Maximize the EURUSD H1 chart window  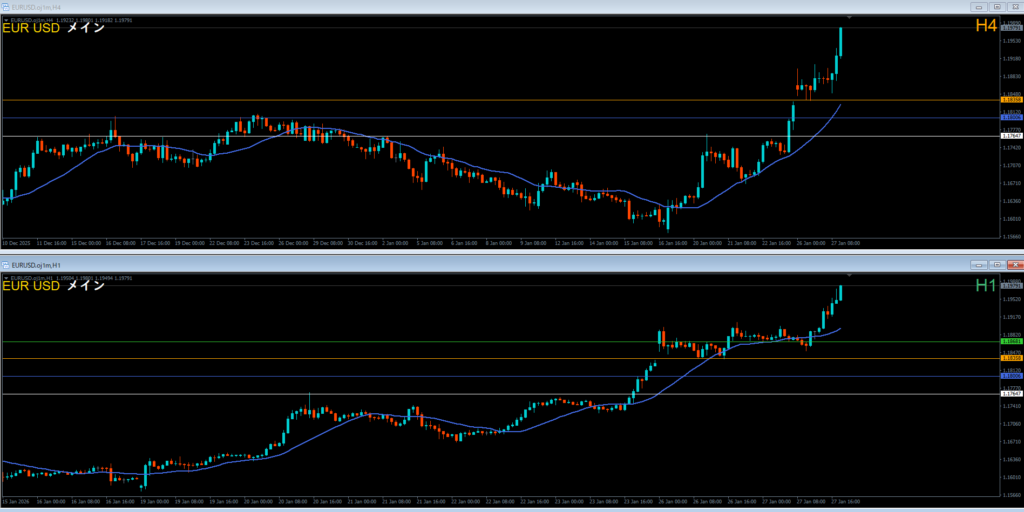(996, 264)
